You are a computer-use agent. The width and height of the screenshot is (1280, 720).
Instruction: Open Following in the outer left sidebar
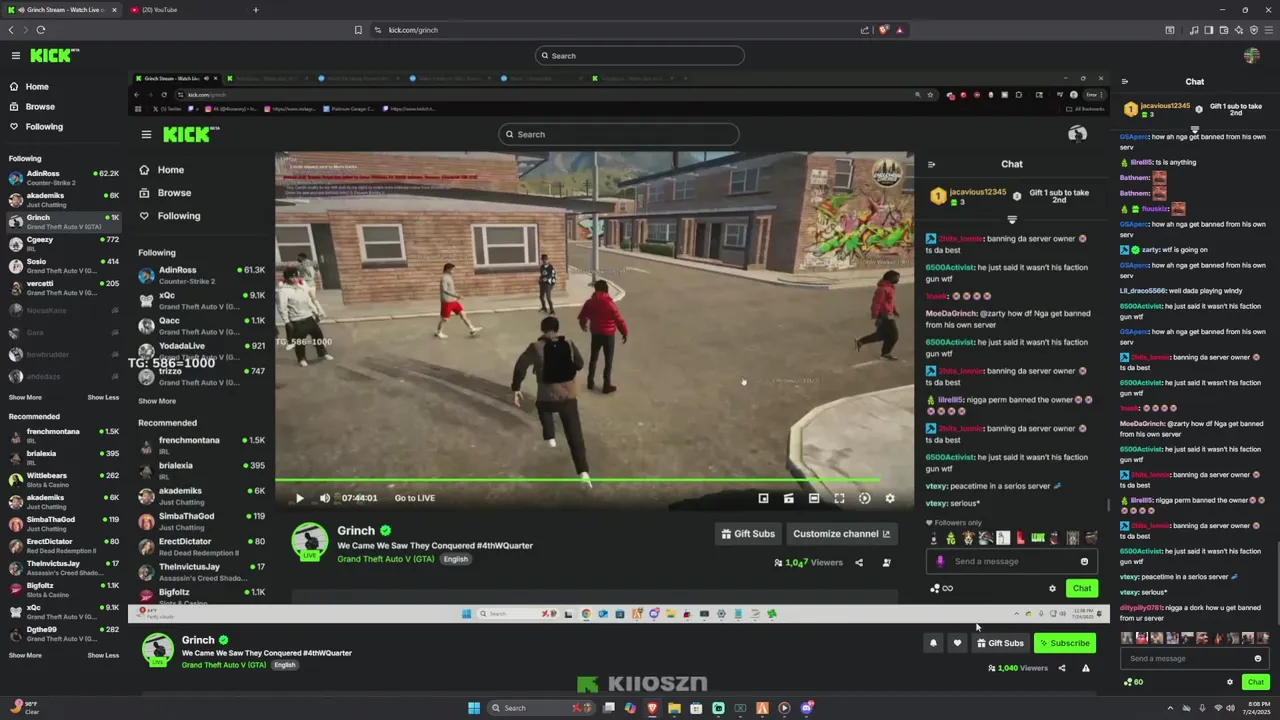36,127
